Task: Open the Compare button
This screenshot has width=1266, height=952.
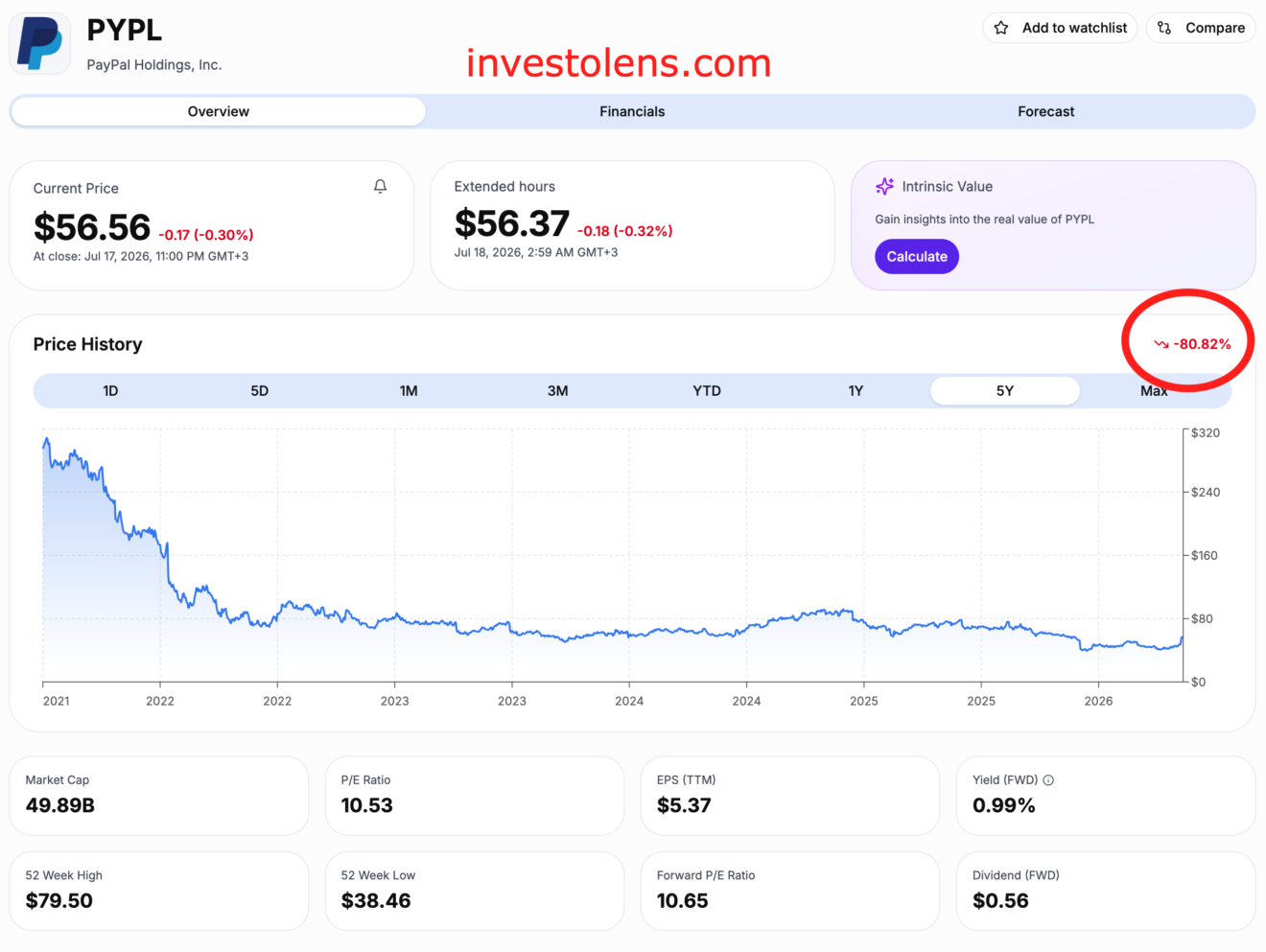Action: 1201,28
